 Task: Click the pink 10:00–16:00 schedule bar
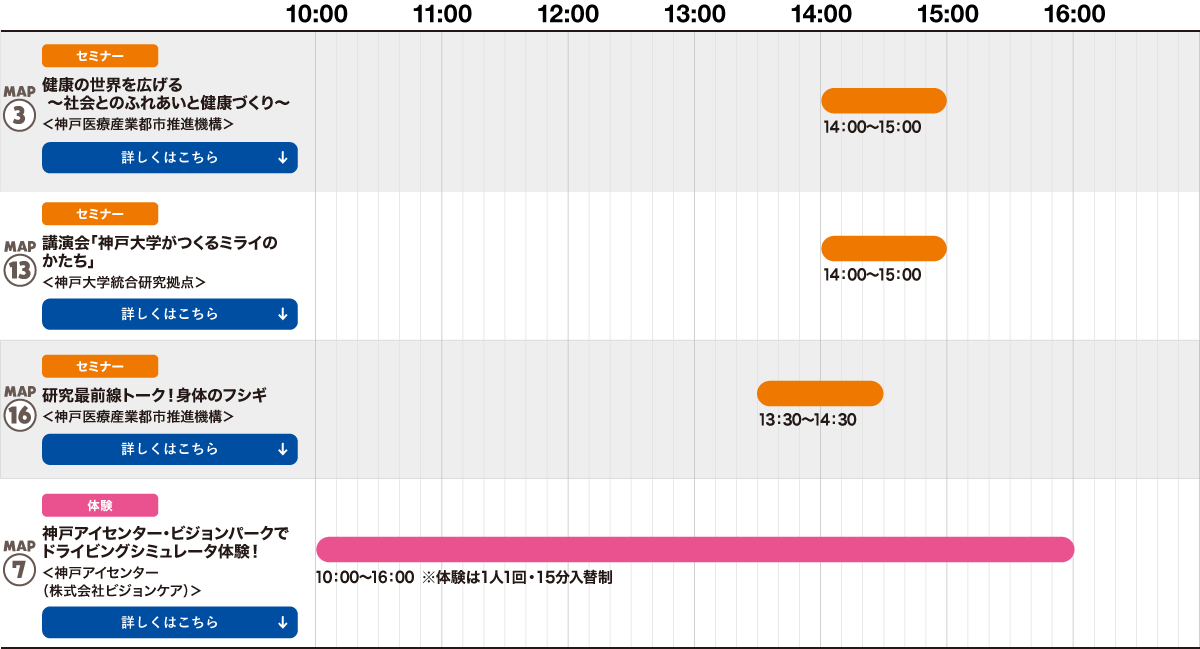pyautogui.click(x=695, y=549)
